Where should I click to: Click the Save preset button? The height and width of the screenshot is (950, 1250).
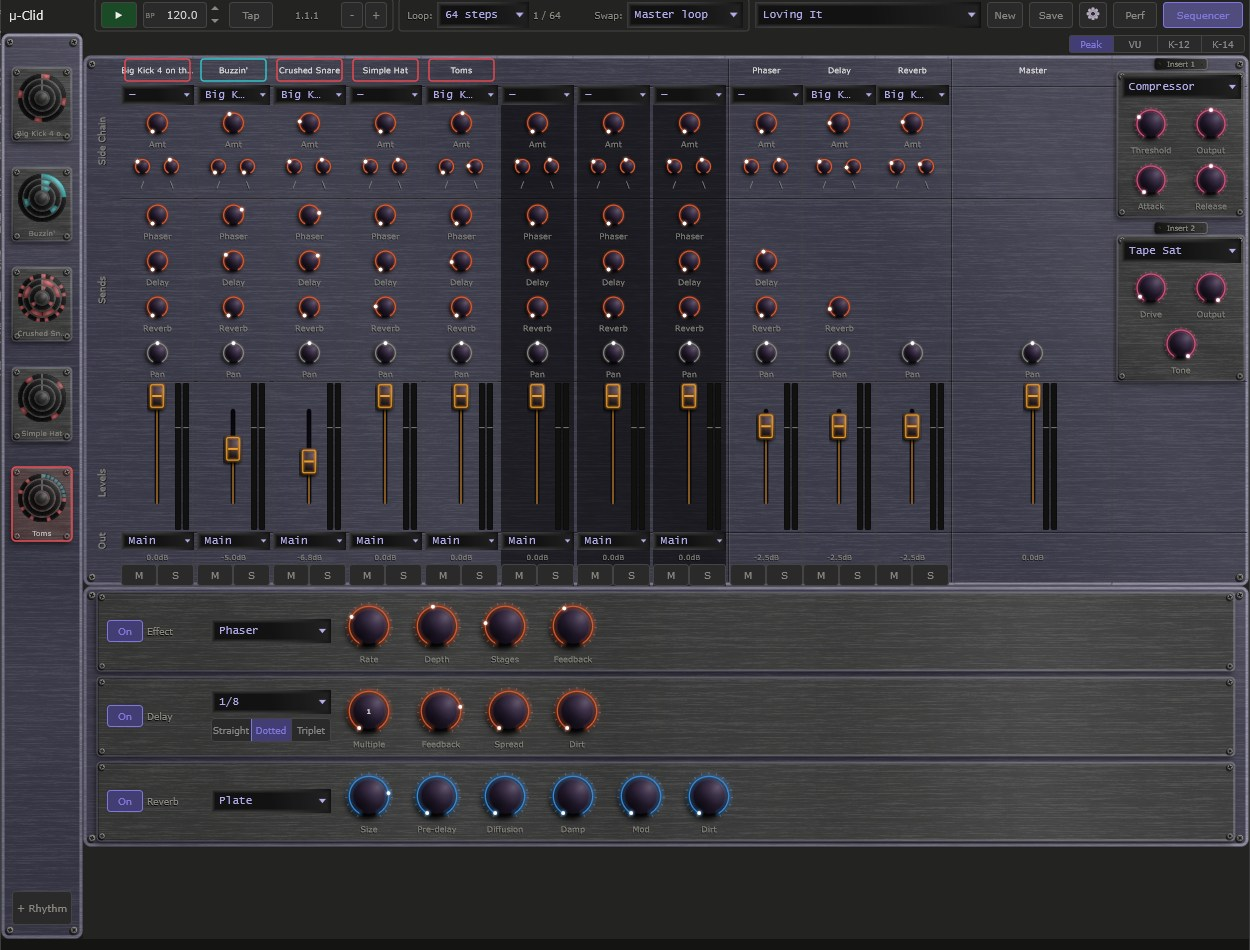click(1051, 15)
